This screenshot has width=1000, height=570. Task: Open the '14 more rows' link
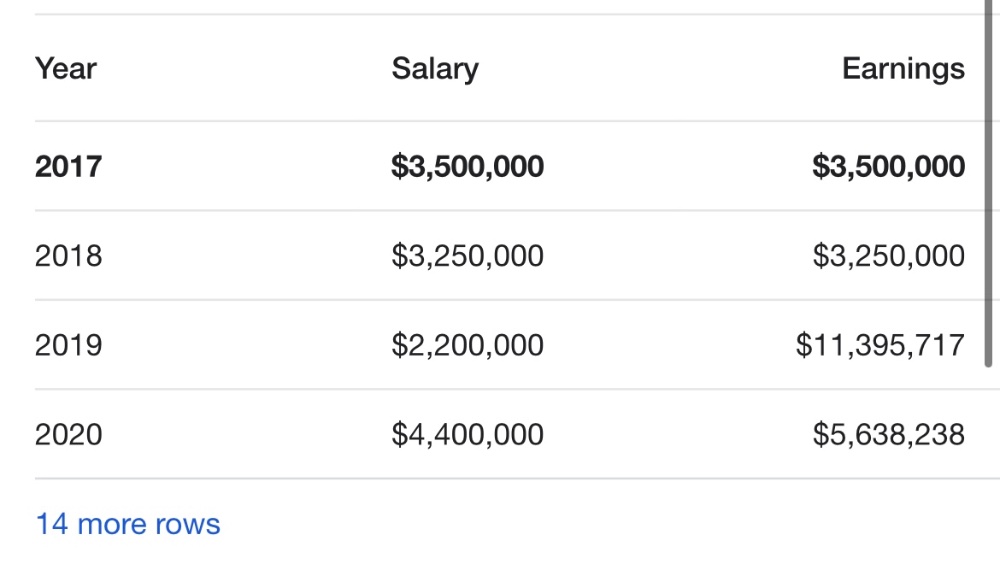click(x=128, y=524)
